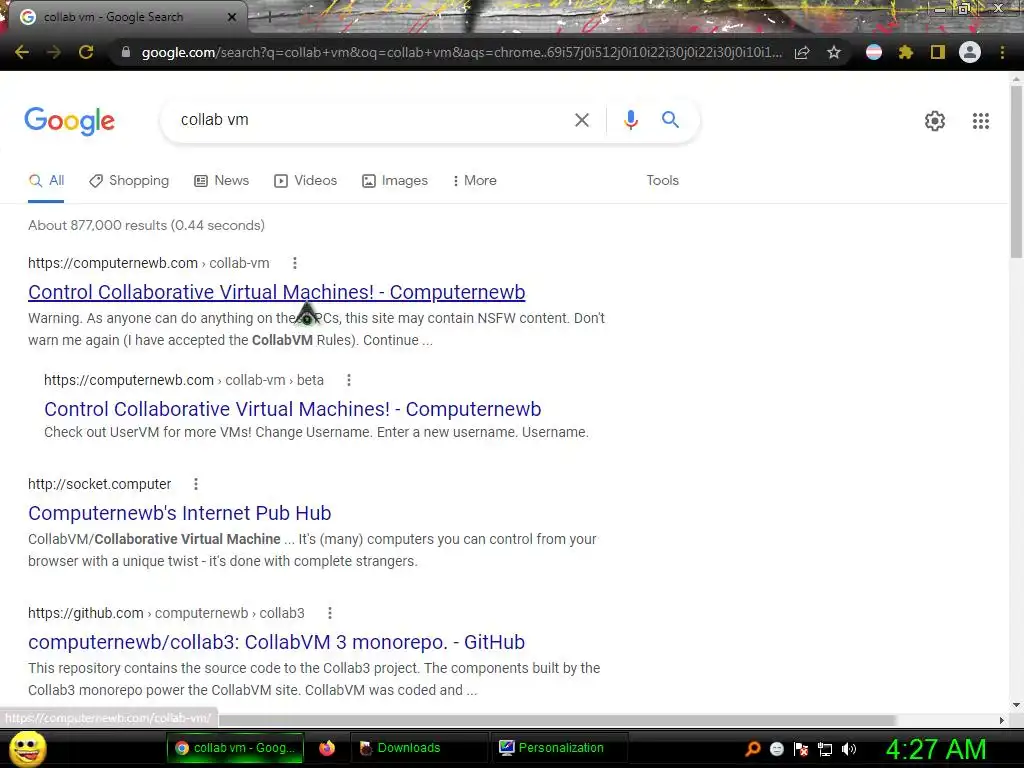Open the Action Center flag tray icon

[801, 749]
